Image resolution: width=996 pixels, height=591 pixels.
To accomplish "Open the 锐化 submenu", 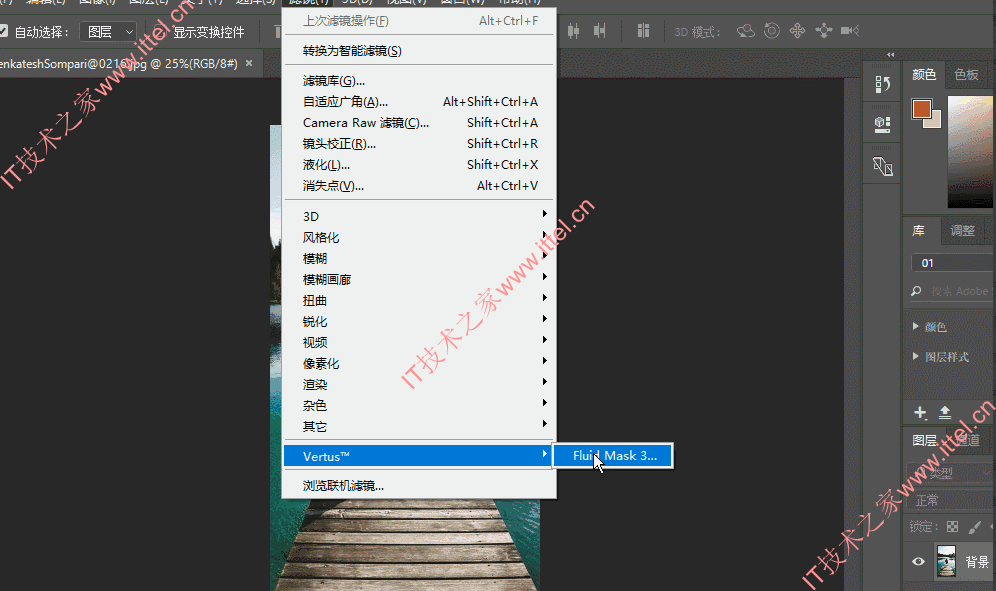I will (419, 321).
